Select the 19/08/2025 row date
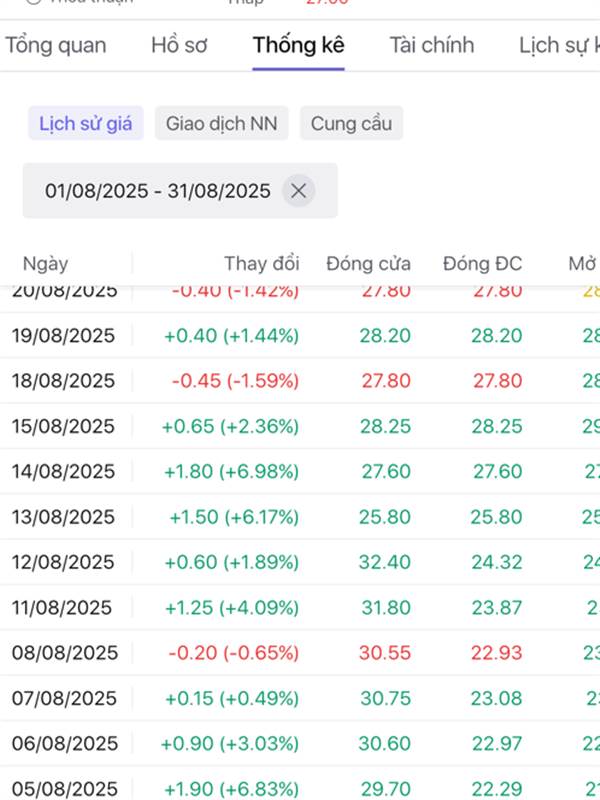The width and height of the screenshot is (600, 800). point(63,336)
